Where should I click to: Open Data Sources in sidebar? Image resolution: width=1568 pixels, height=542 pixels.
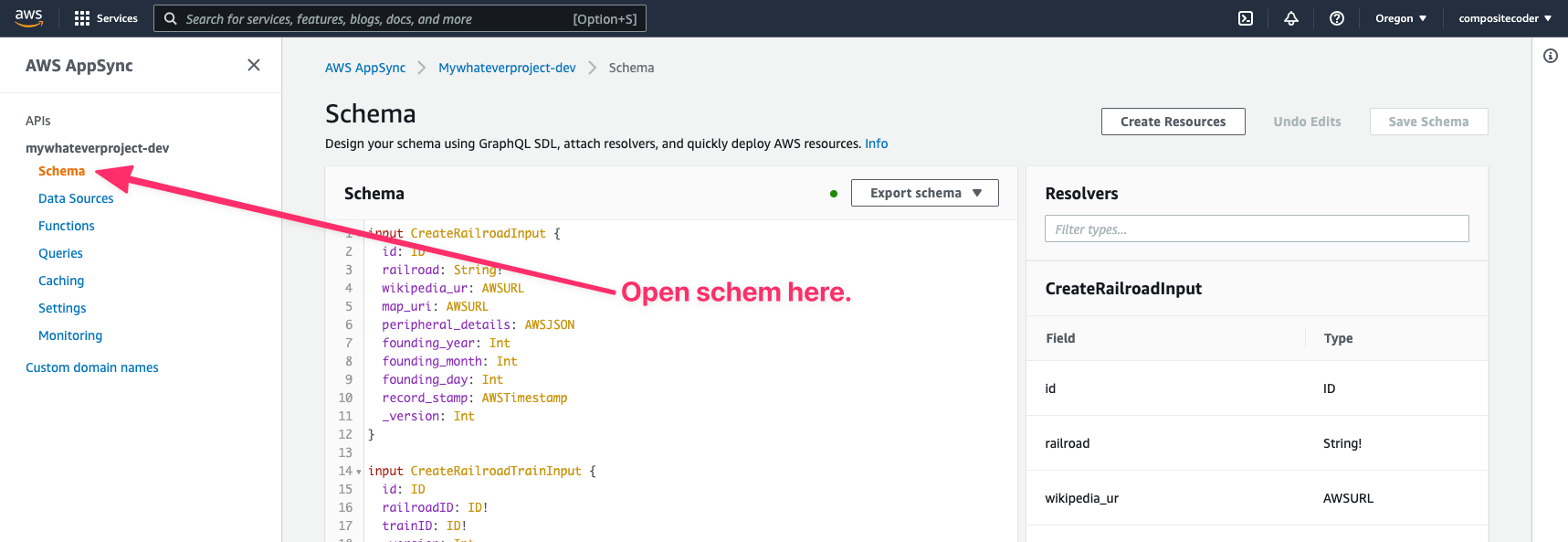76,198
